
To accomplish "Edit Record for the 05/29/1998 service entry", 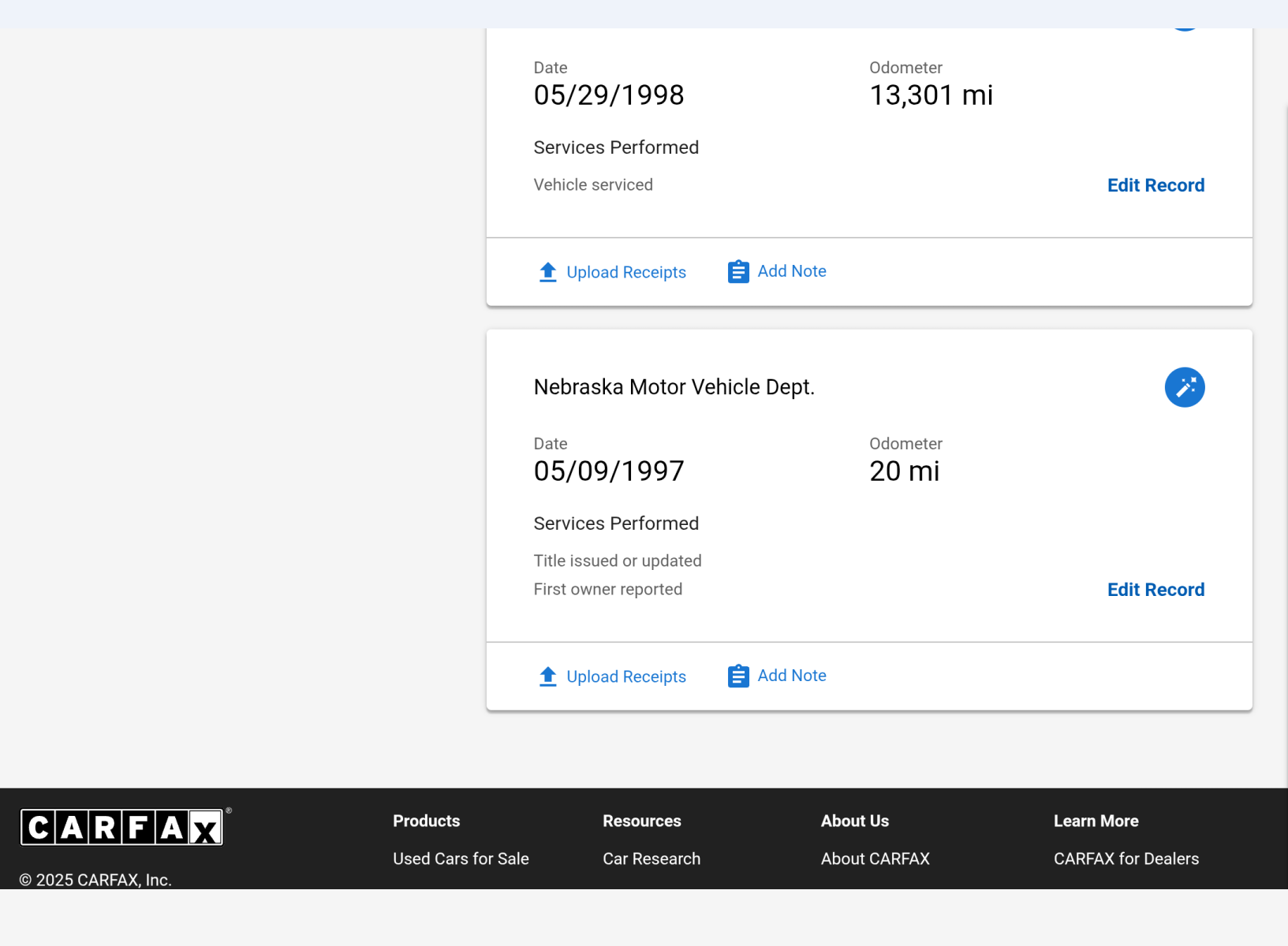I will [1155, 185].
